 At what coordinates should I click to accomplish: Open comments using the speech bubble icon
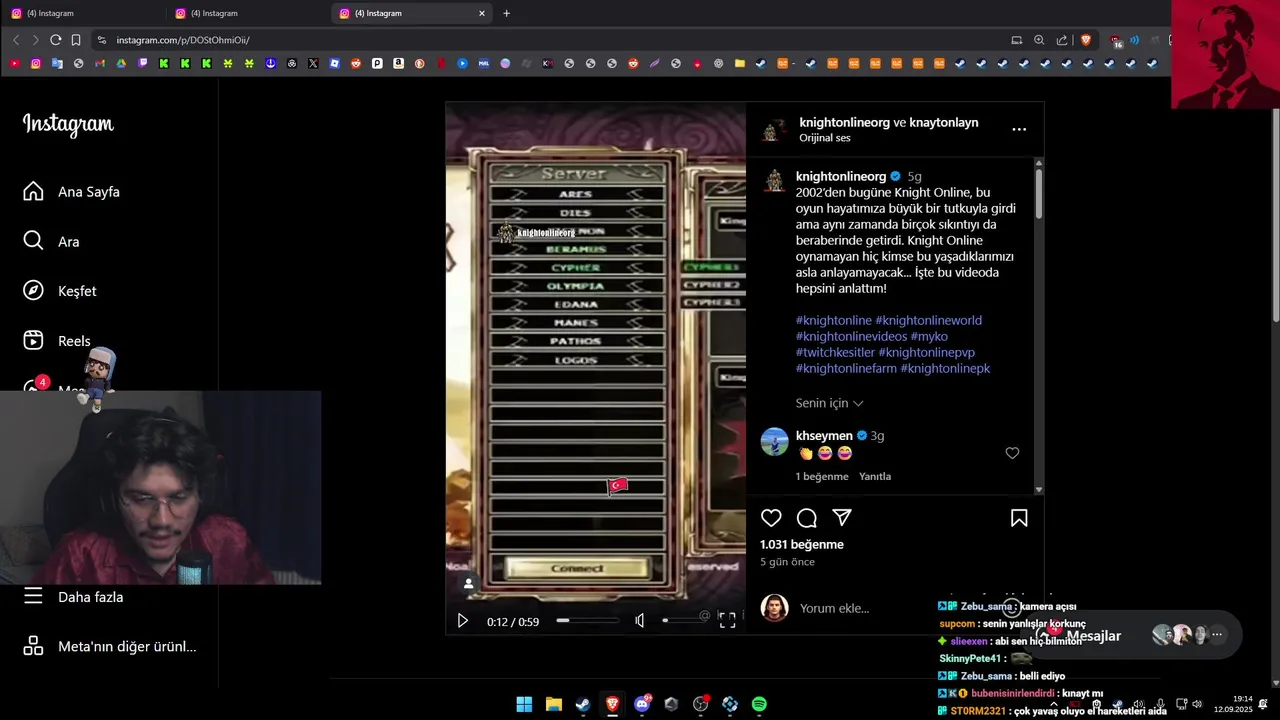click(x=807, y=518)
